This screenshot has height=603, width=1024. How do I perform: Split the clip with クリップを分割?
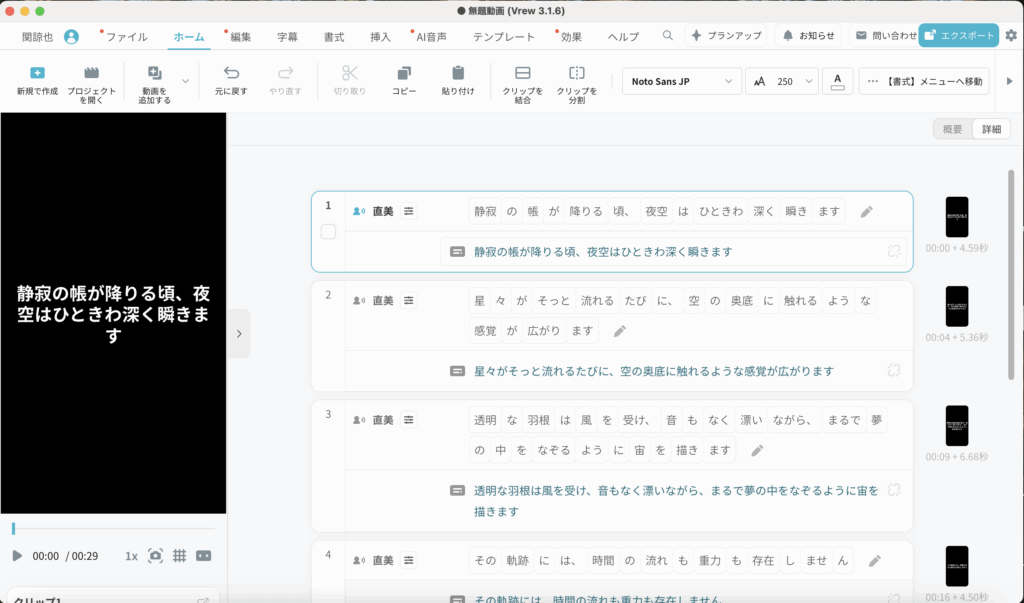coord(577,82)
